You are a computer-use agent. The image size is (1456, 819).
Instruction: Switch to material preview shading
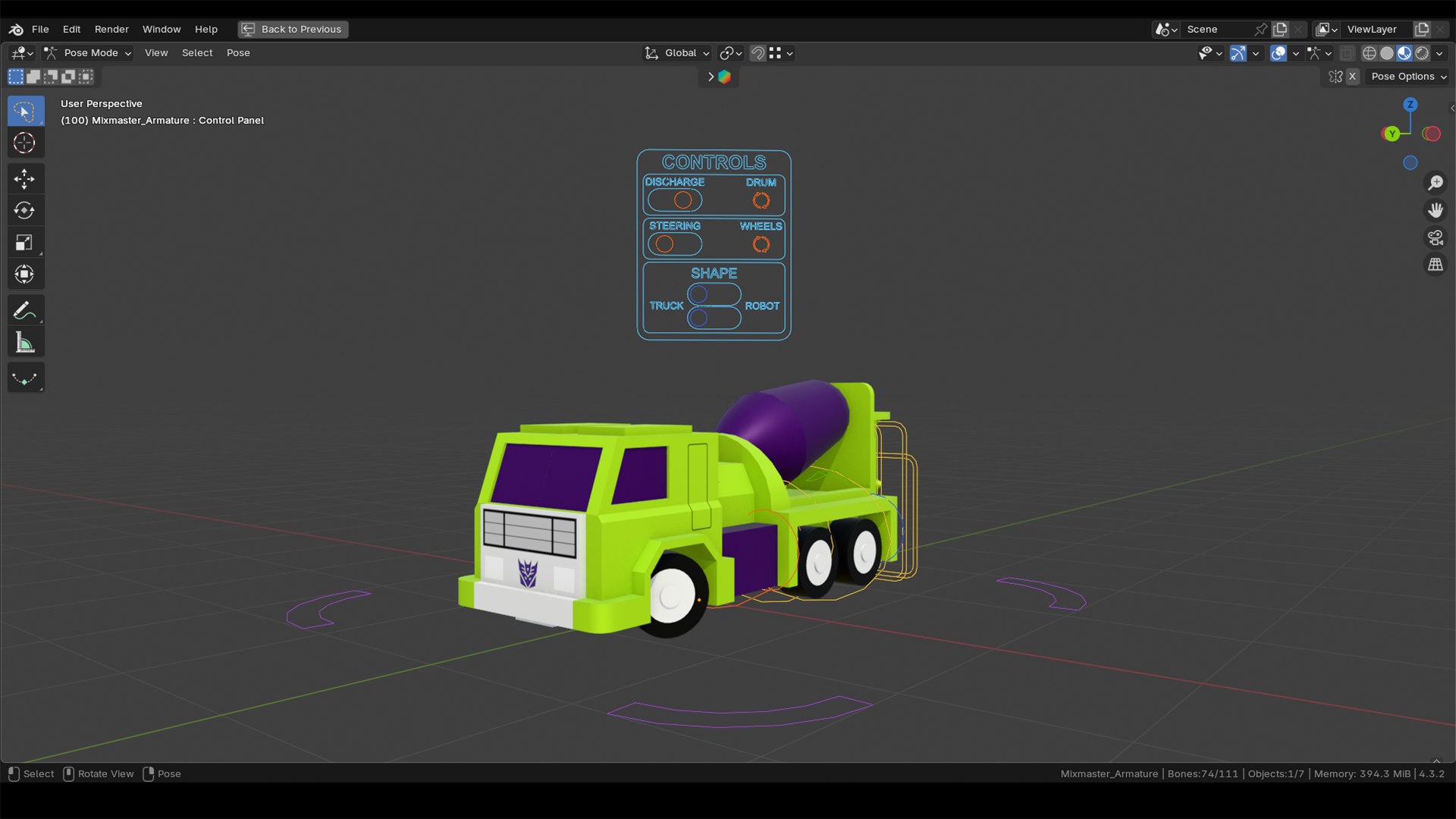(1404, 53)
